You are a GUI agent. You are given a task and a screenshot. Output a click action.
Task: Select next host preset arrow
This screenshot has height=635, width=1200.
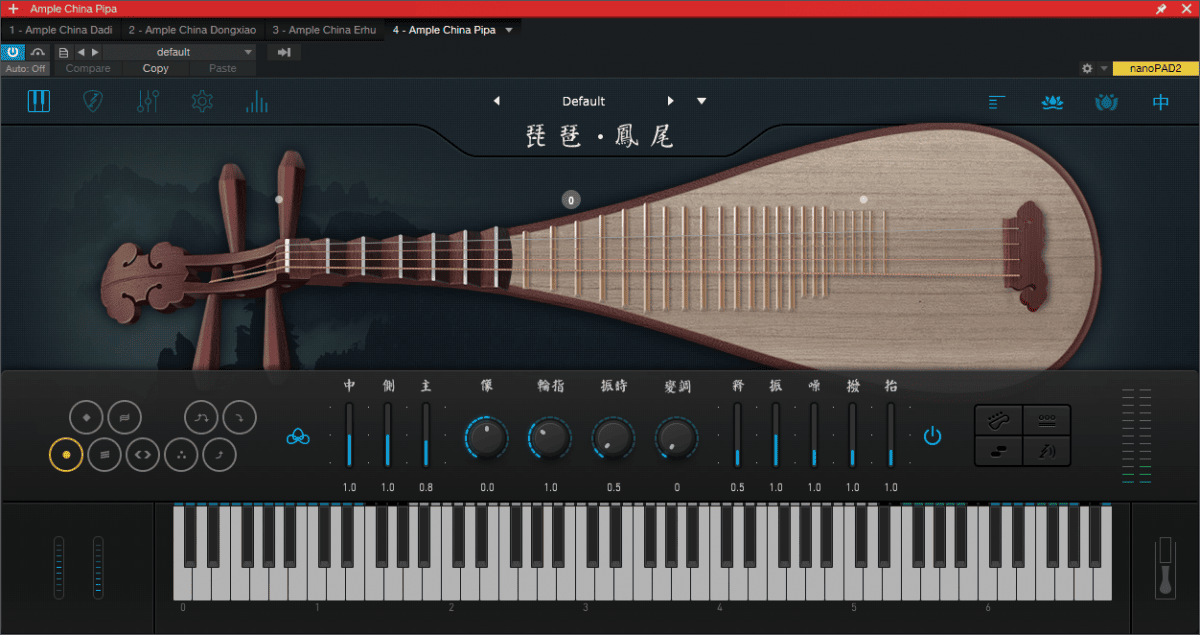(x=95, y=52)
